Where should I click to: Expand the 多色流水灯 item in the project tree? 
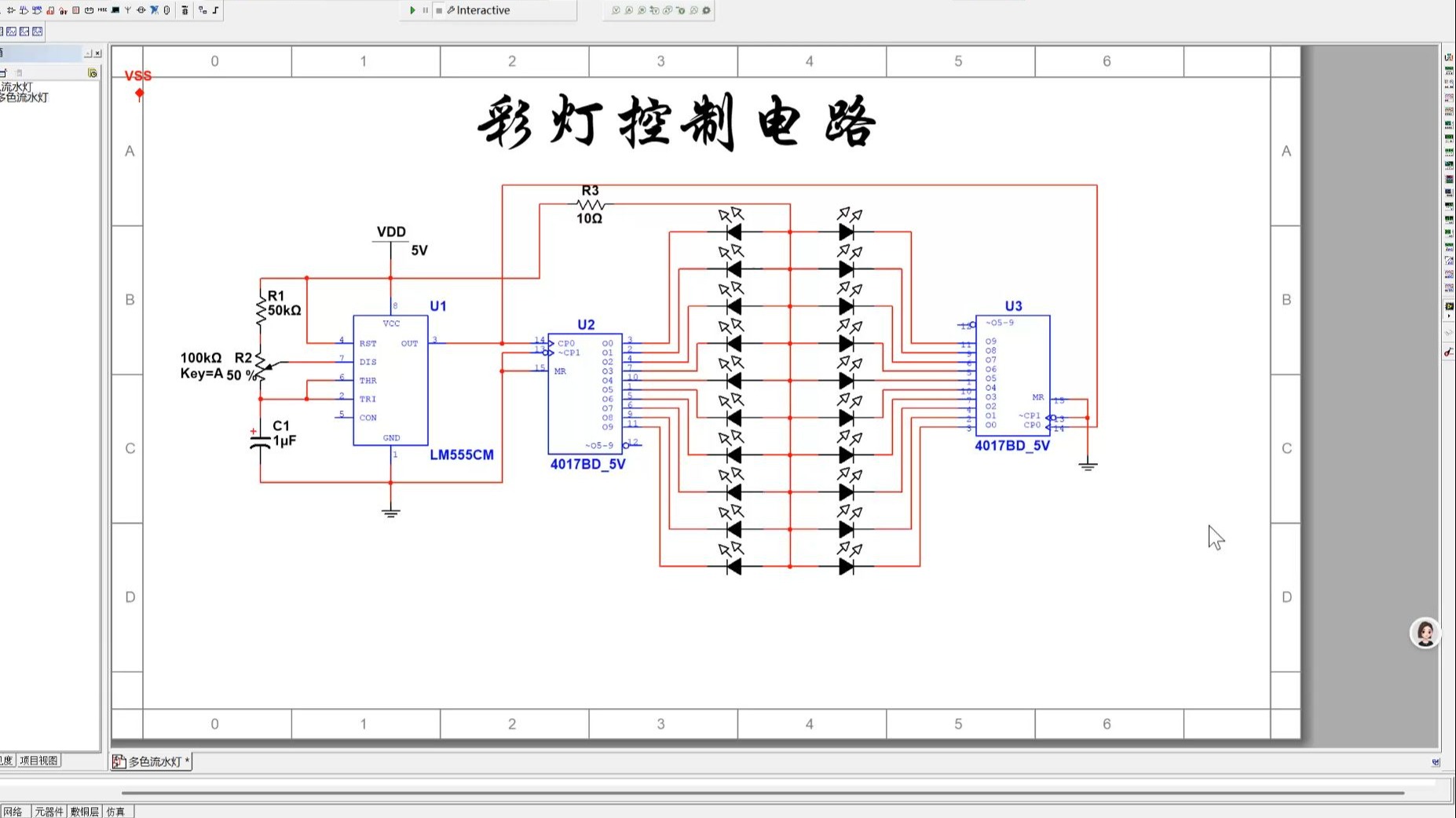pos(25,97)
